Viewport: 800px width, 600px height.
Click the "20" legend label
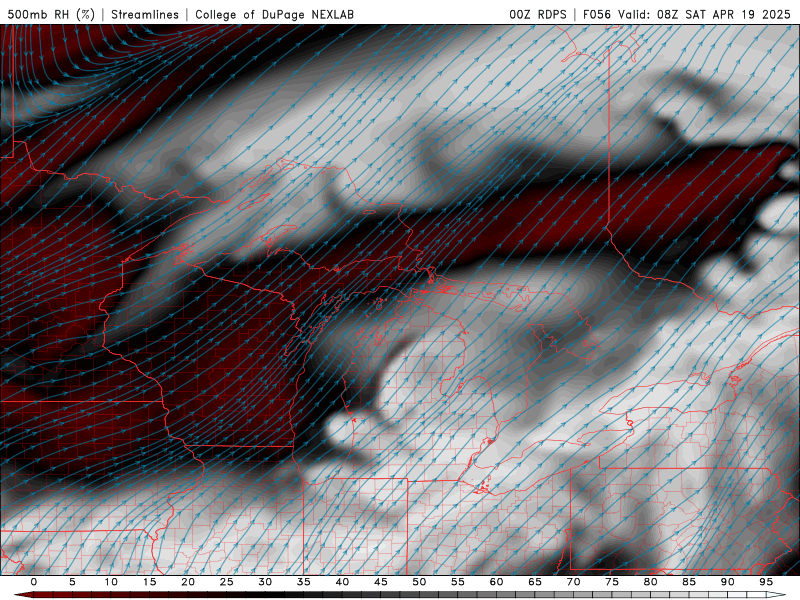point(188,582)
